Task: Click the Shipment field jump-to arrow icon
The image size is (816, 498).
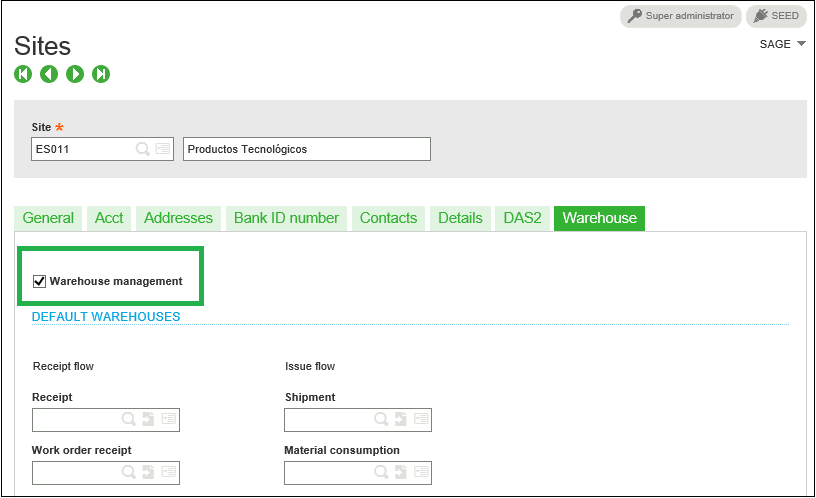Action: click(x=401, y=419)
